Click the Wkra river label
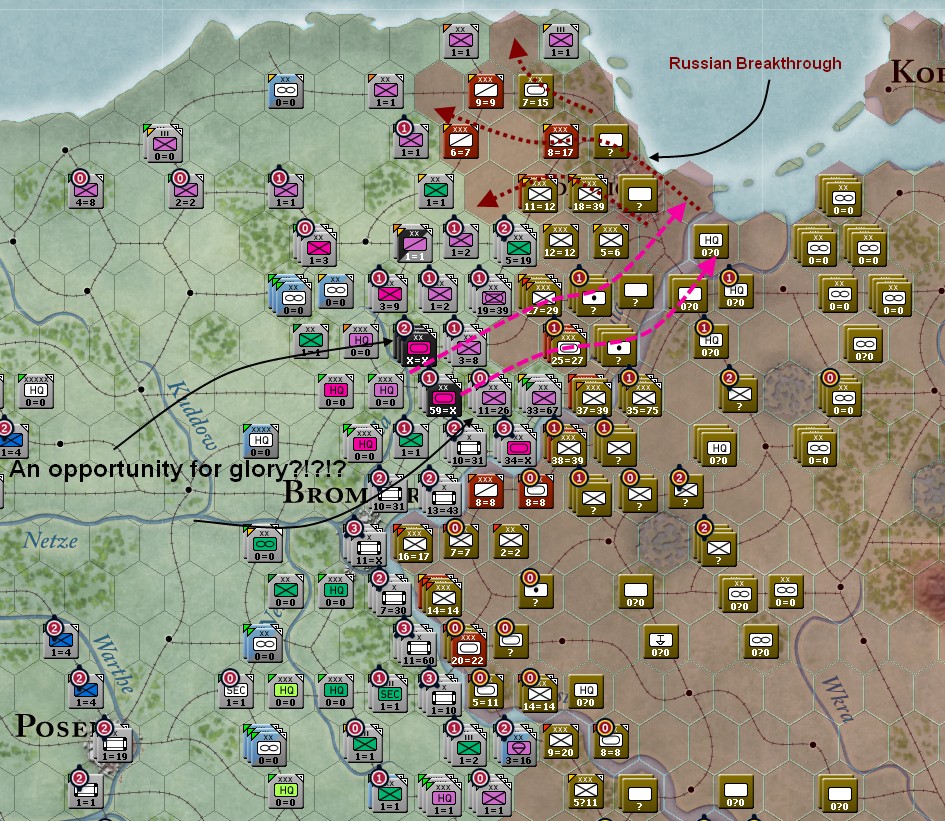The height and width of the screenshot is (821, 945). click(838, 699)
